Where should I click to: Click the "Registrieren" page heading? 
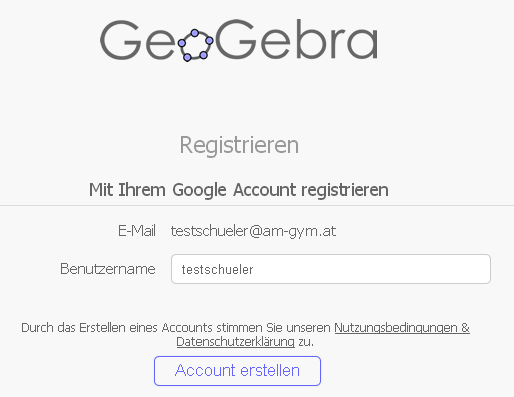click(x=239, y=145)
